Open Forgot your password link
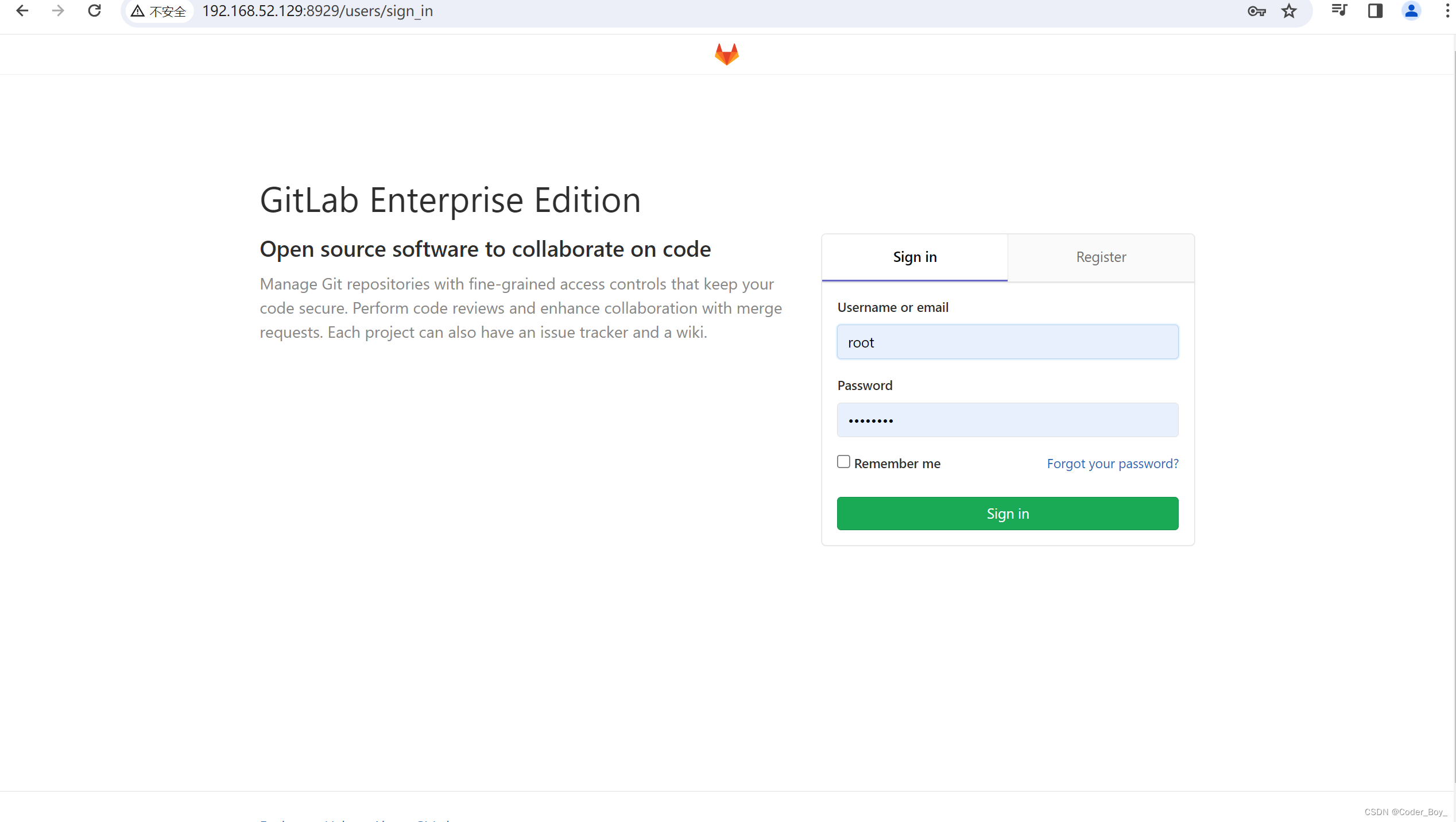The image size is (1456, 822). coord(1113,464)
